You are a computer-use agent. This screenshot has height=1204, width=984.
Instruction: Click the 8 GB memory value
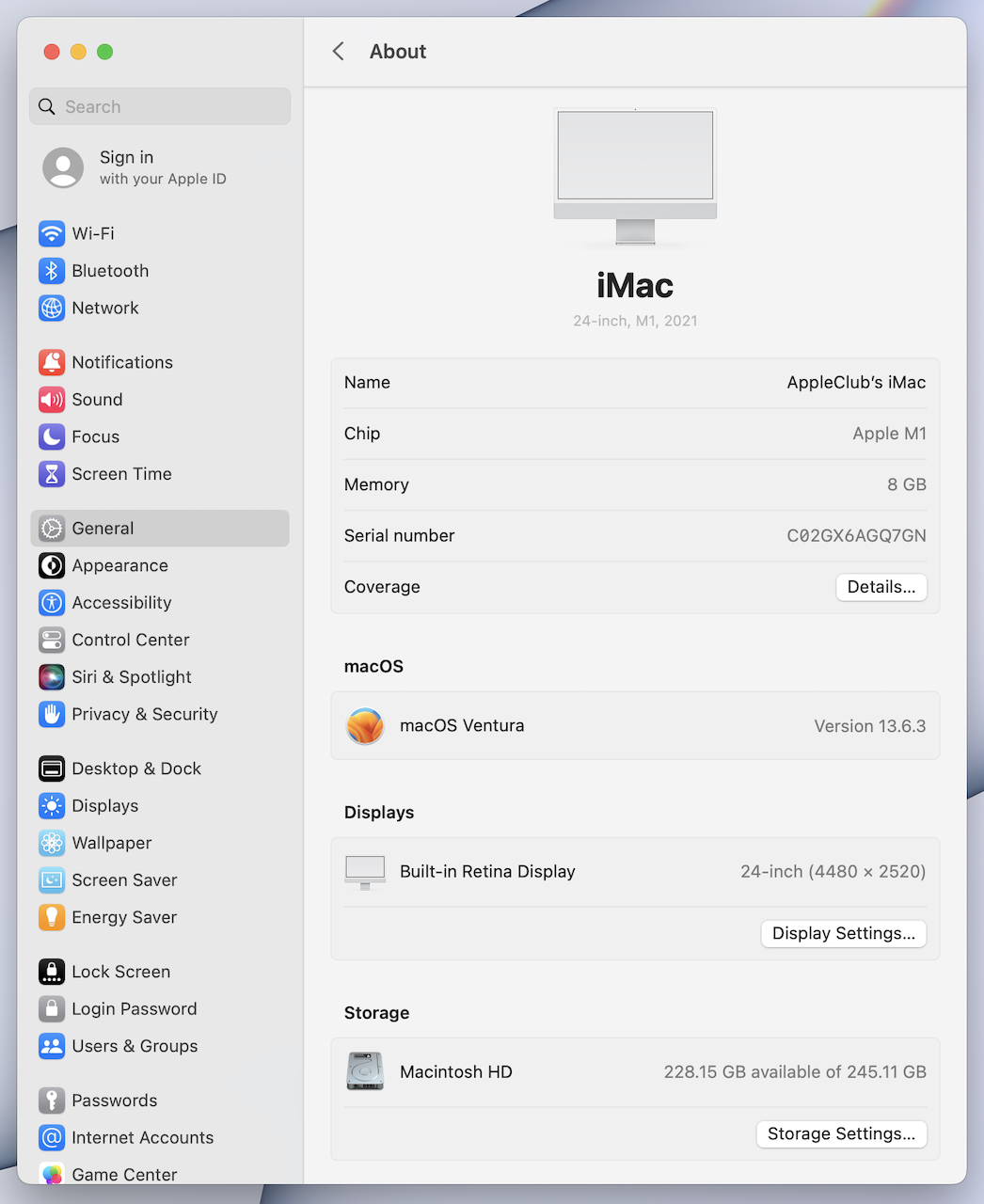tap(907, 484)
